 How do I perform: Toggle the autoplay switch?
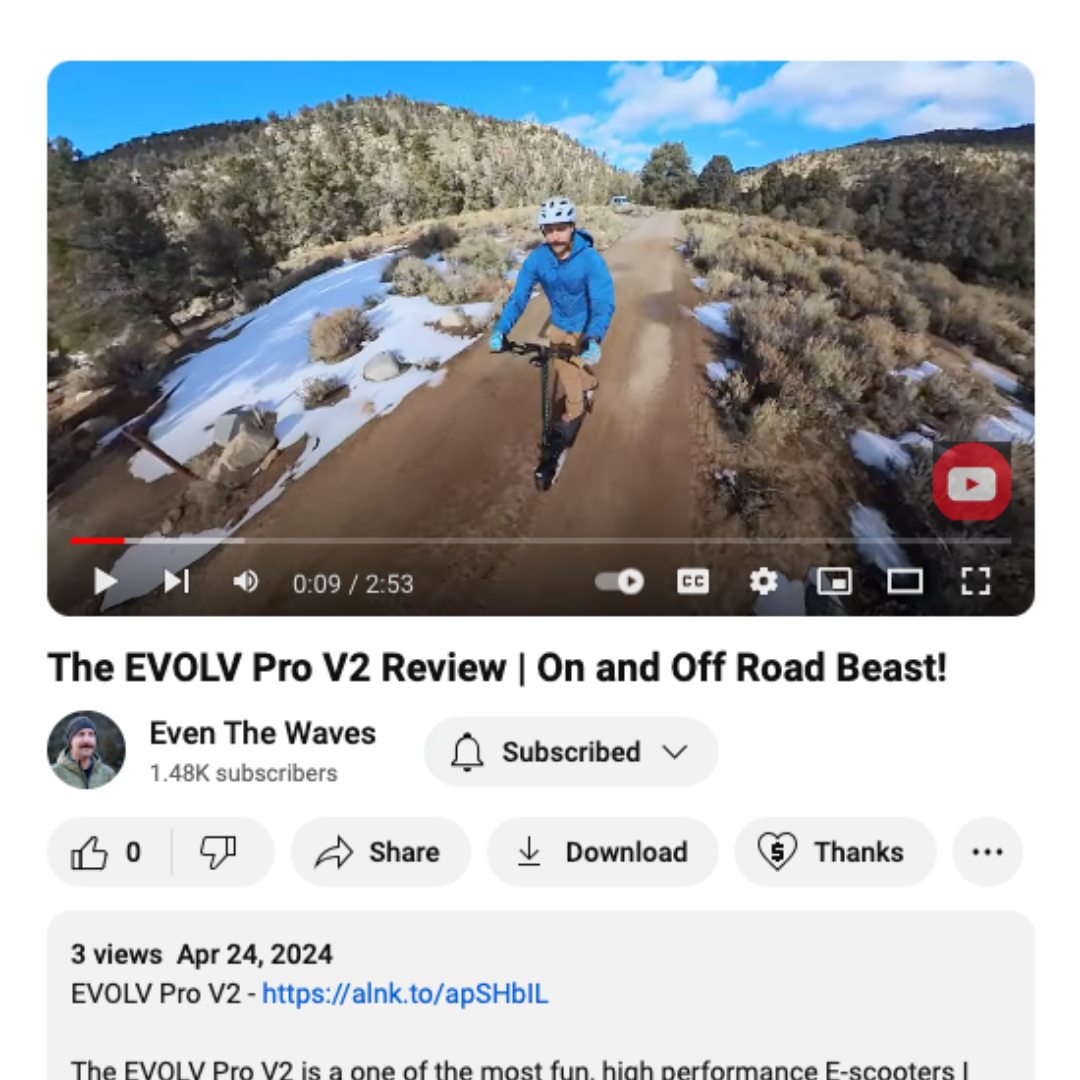pyautogui.click(x=619, y=582)
